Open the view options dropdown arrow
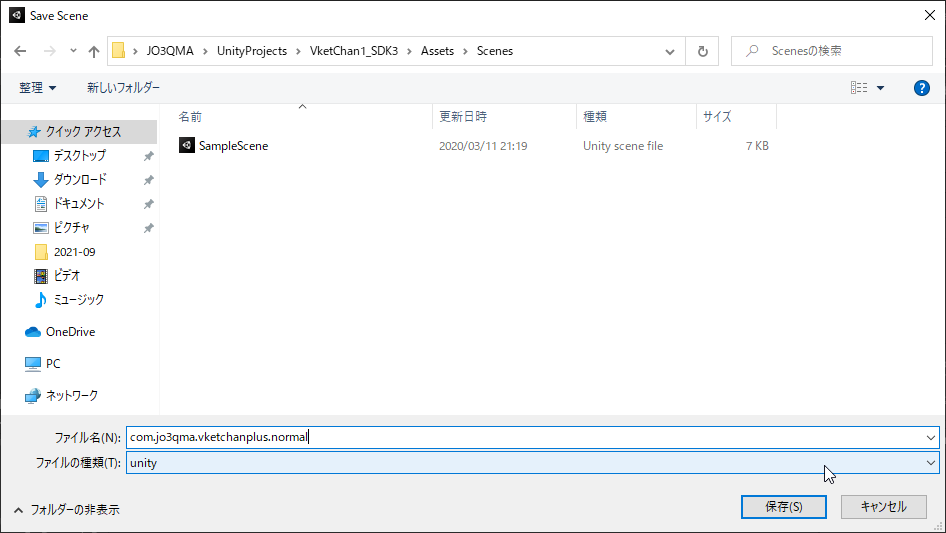Screen dimensions: 946x533 tap(880, 88)
